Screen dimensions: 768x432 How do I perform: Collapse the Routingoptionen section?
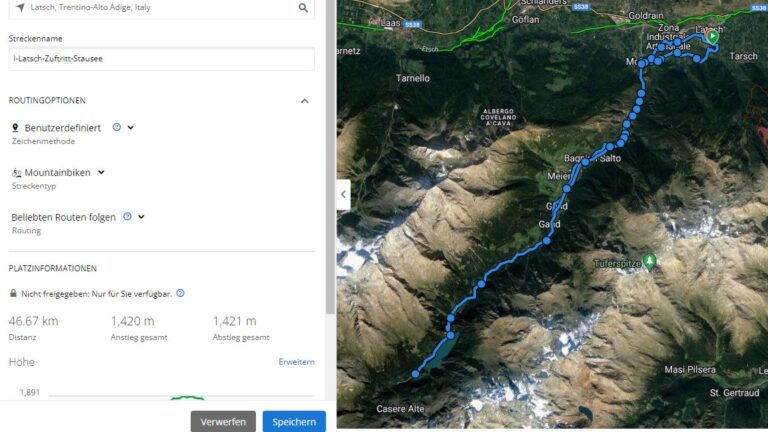(x=304, y=101)
